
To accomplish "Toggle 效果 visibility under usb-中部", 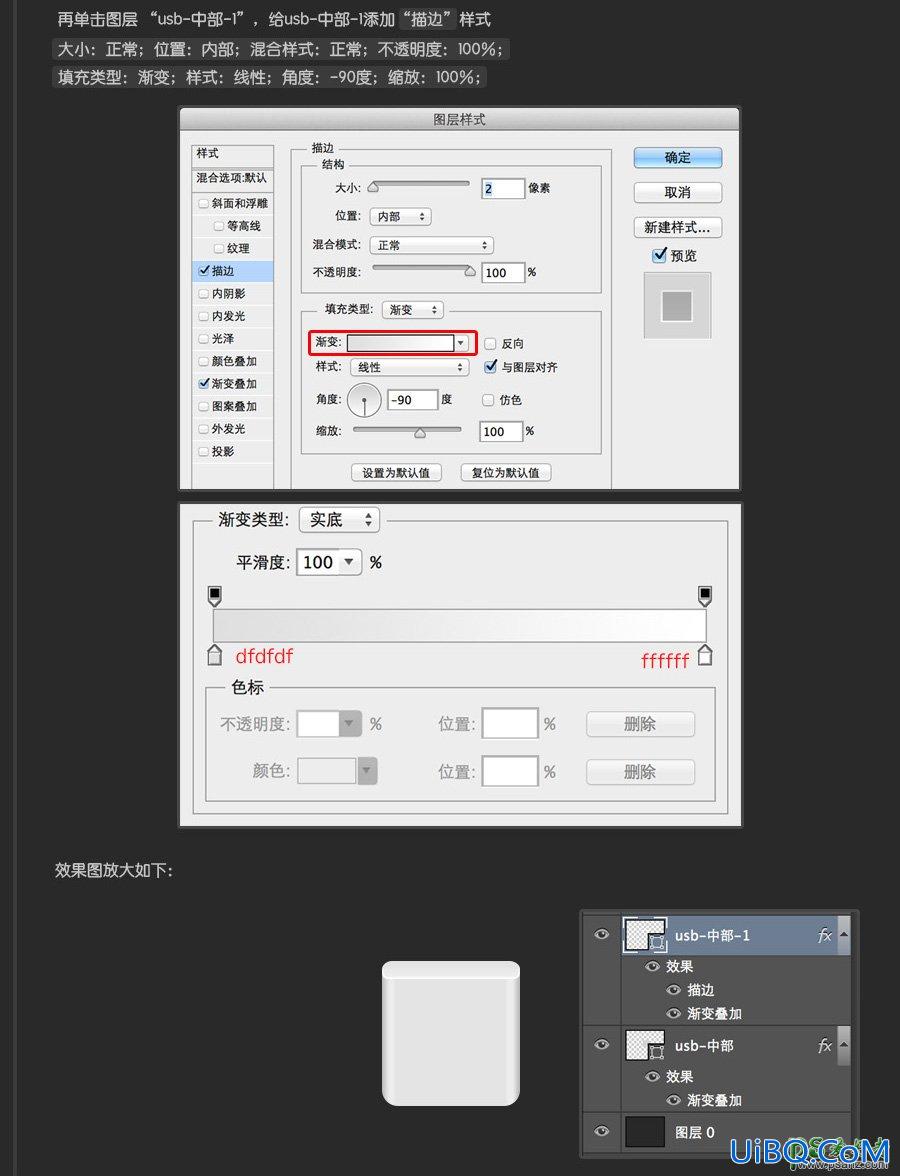I will coord(652,1076).
